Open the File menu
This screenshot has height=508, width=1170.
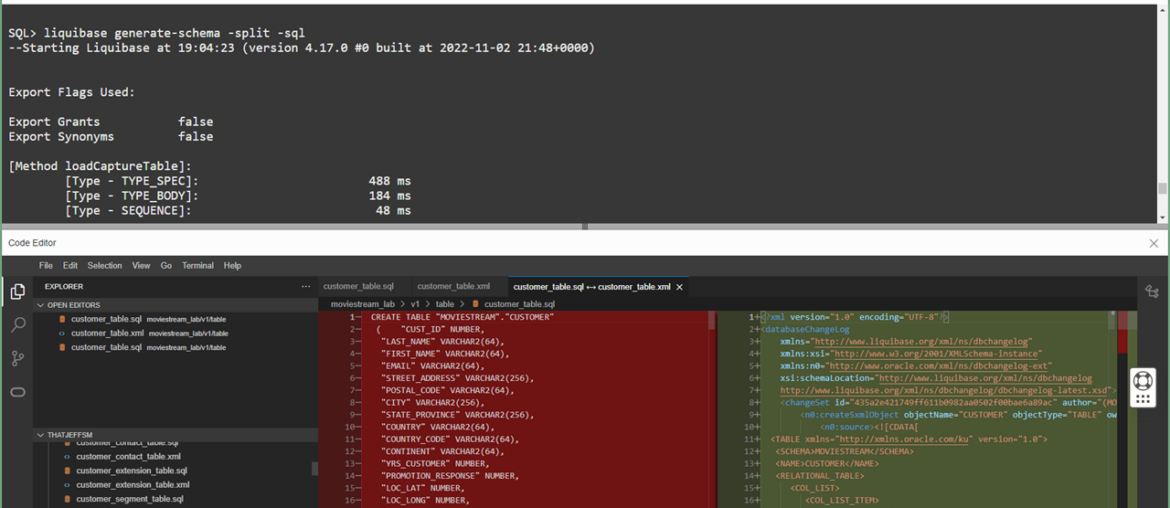point(46,266)
